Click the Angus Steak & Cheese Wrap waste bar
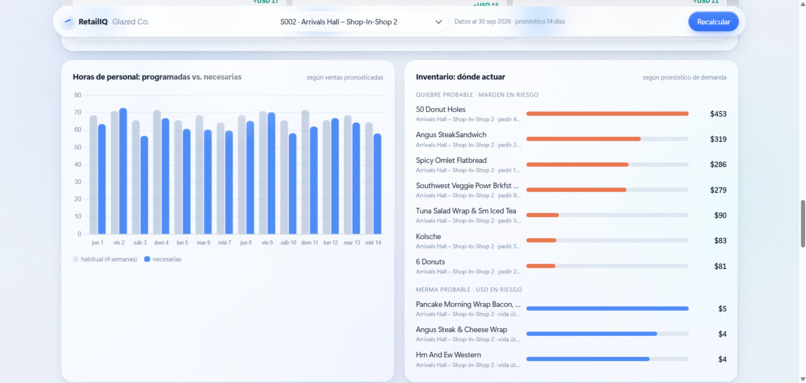This screenshot has width=806, height=383. [607, 334]
